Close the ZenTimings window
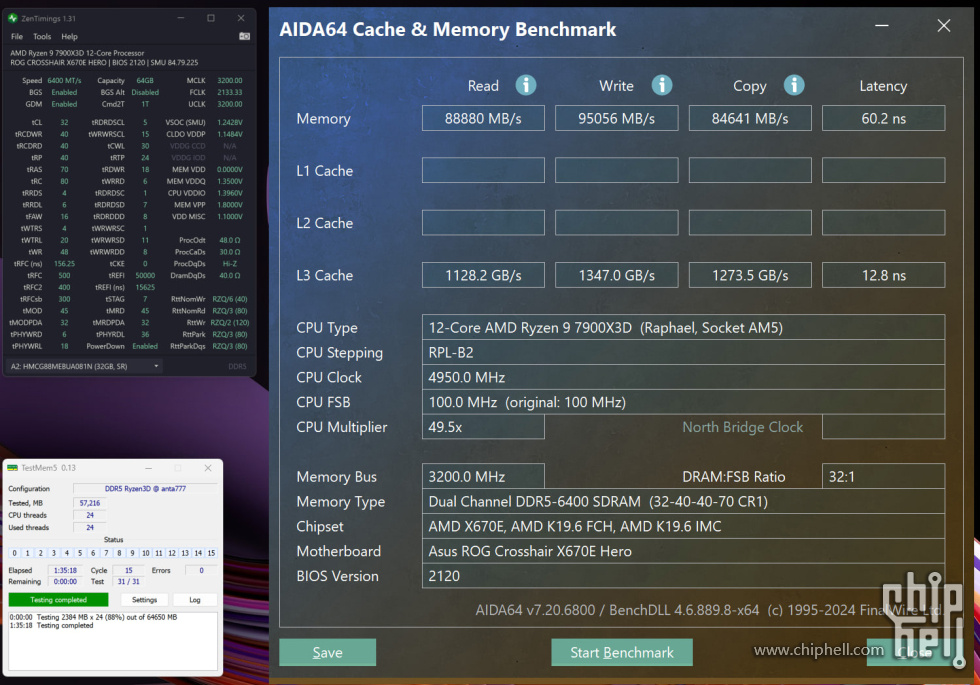This screenshot has height=685, width=980. (x=241, y=18)
